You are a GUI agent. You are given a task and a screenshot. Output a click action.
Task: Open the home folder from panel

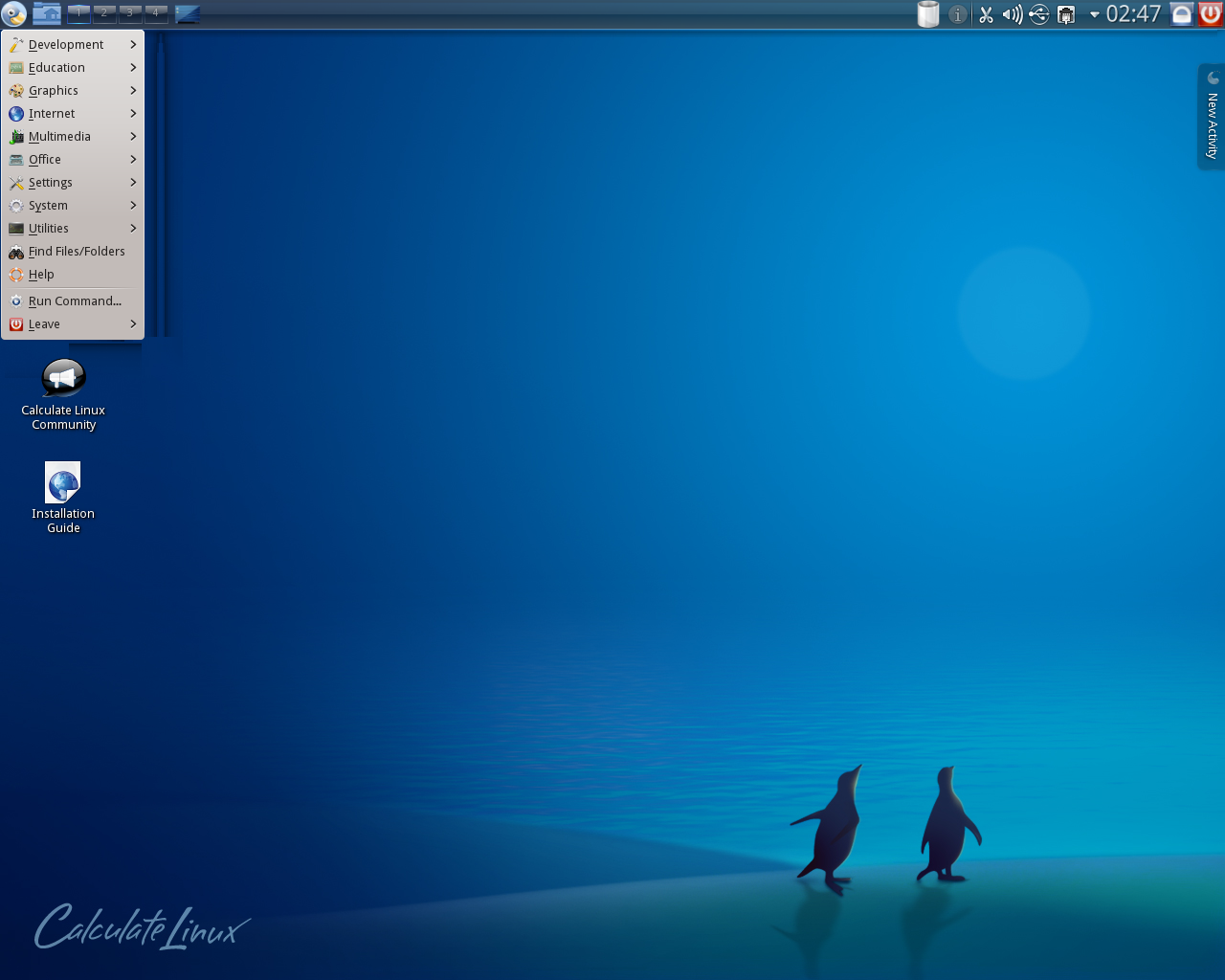pyautogui.click(x=46, y=13)
